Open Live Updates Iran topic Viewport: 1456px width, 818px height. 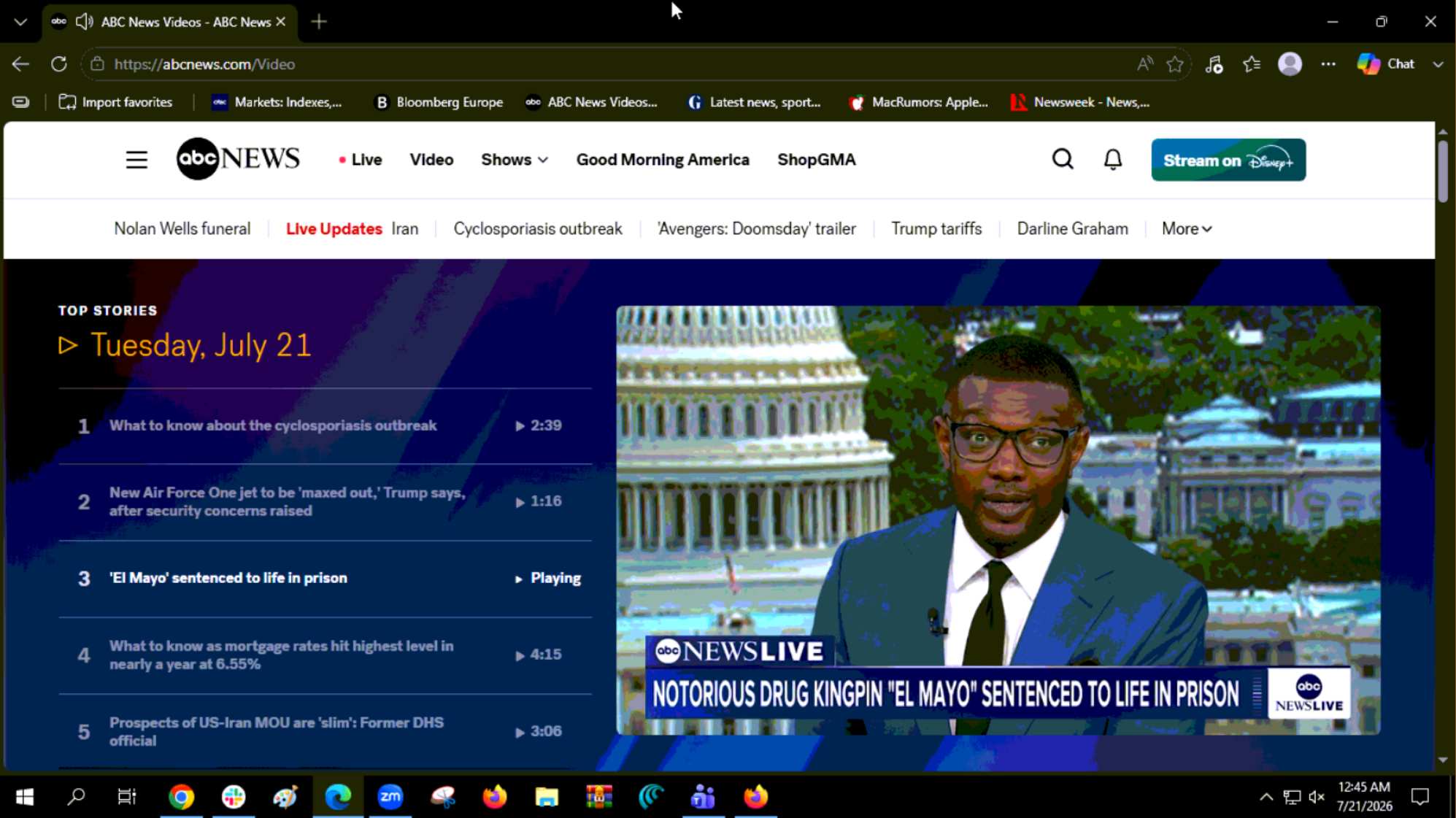(353, 229)
